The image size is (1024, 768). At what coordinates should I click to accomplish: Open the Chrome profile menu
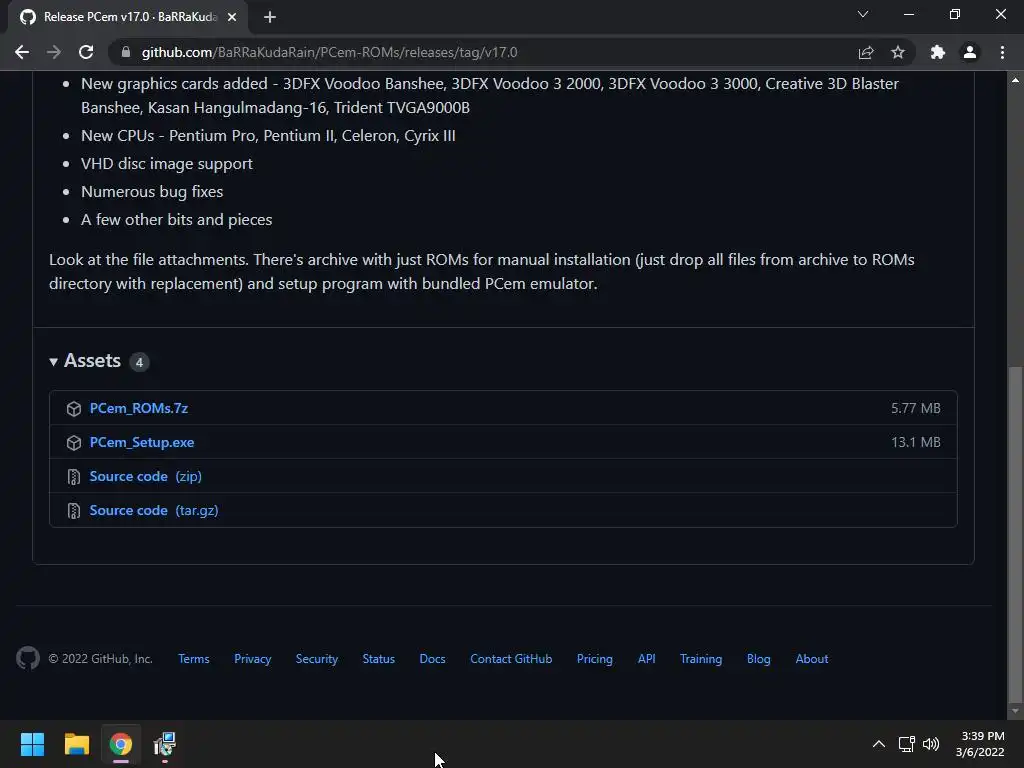970,52
